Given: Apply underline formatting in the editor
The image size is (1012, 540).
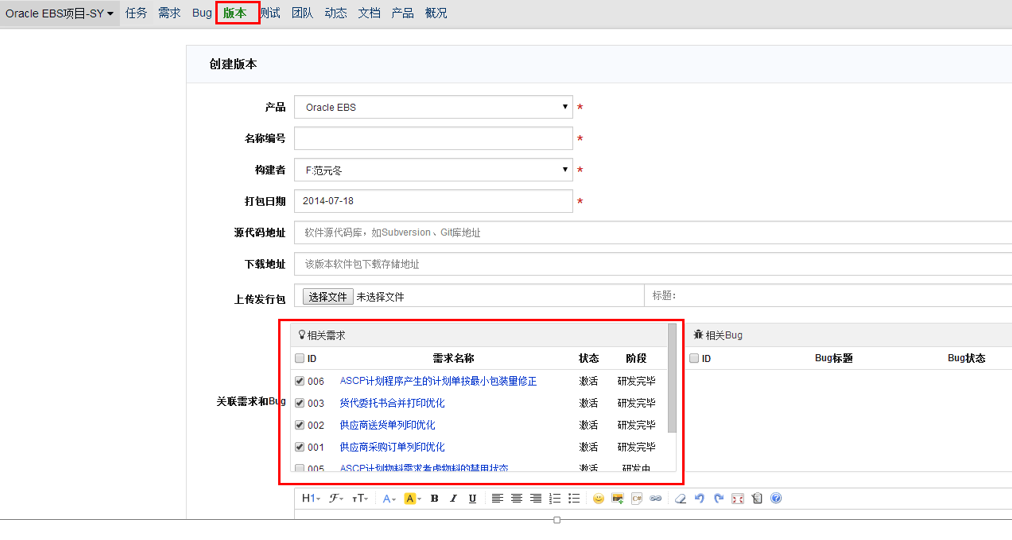Looking at the screenshot, I should coord(472,499).
